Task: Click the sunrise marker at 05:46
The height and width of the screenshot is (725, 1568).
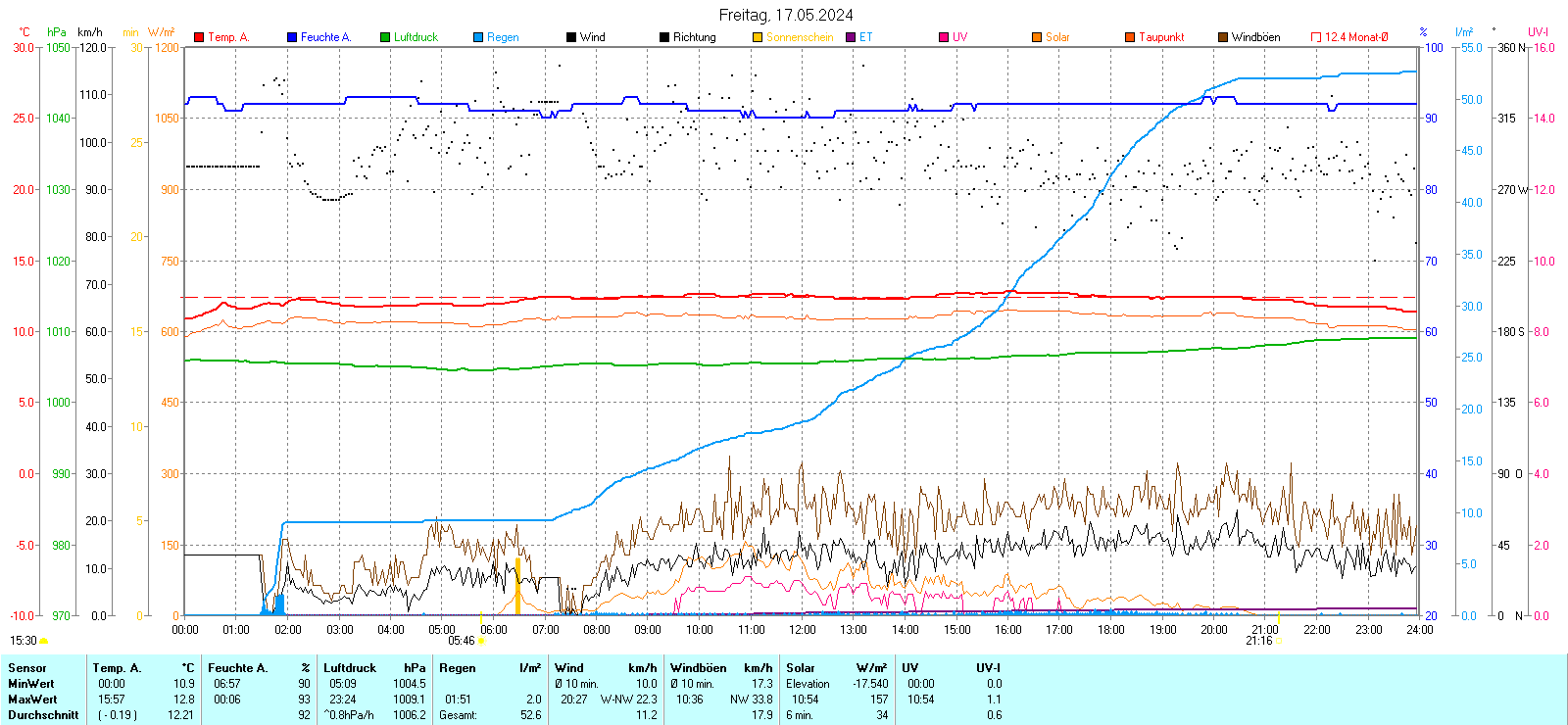Action: [x=480, y=641]
